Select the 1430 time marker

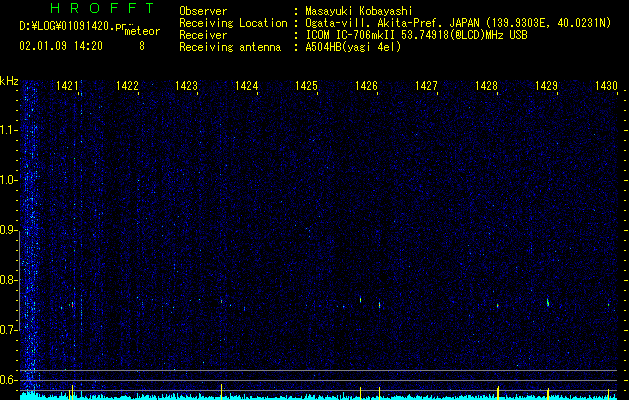[x=606, y=86]
